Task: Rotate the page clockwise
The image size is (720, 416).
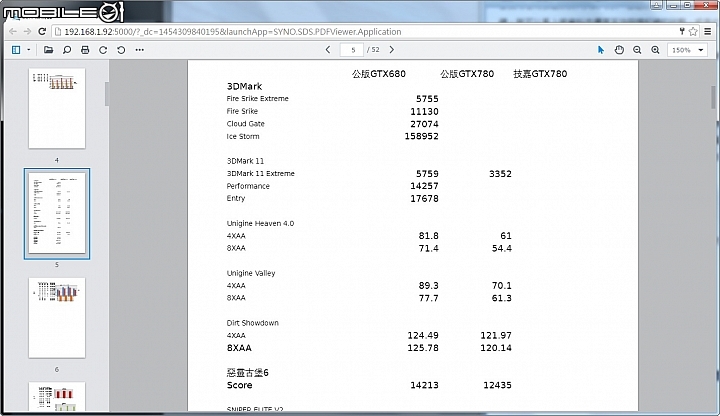Action: pyautogui.click(x=103, y=50)
